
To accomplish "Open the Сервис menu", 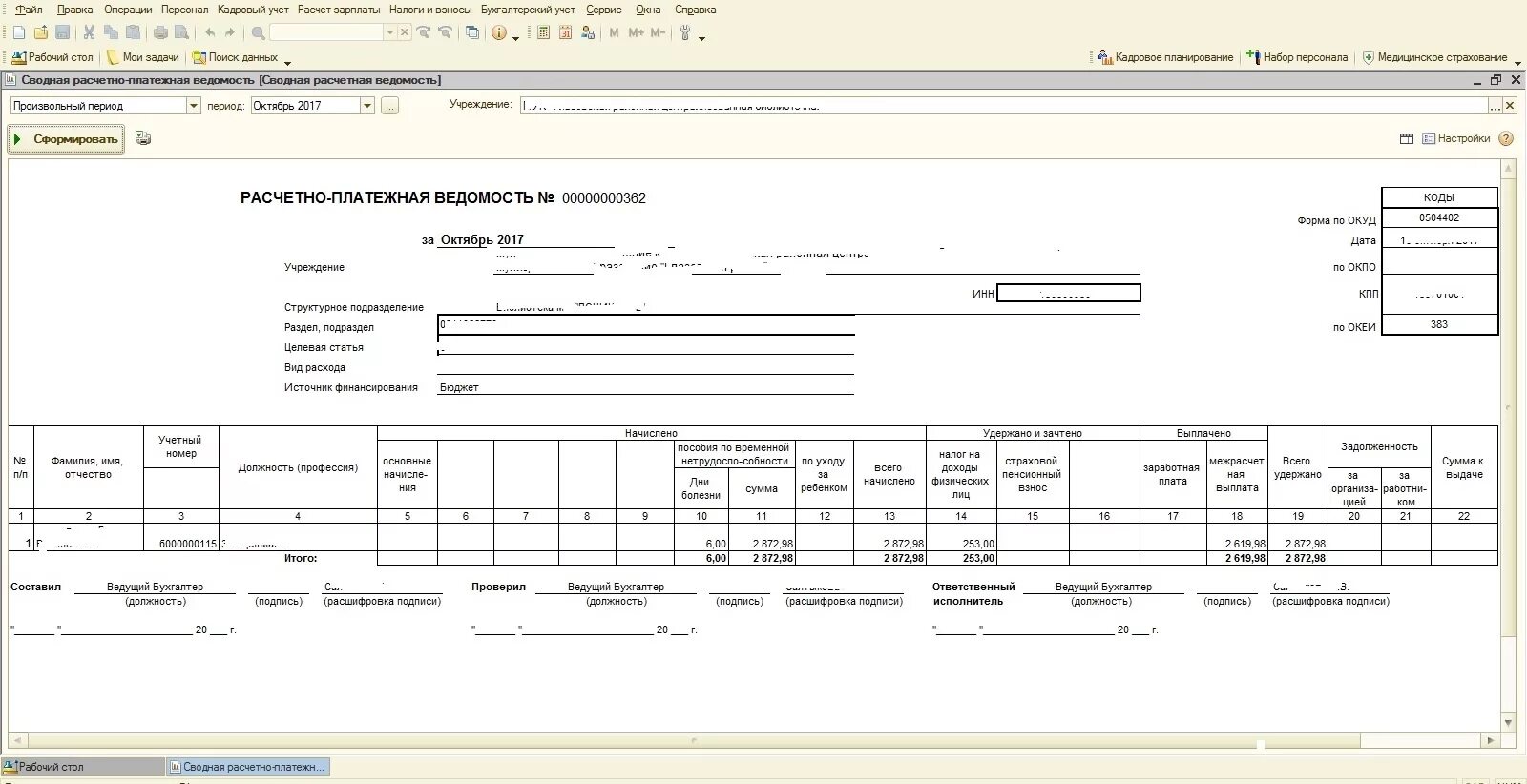I will (603, 10).
